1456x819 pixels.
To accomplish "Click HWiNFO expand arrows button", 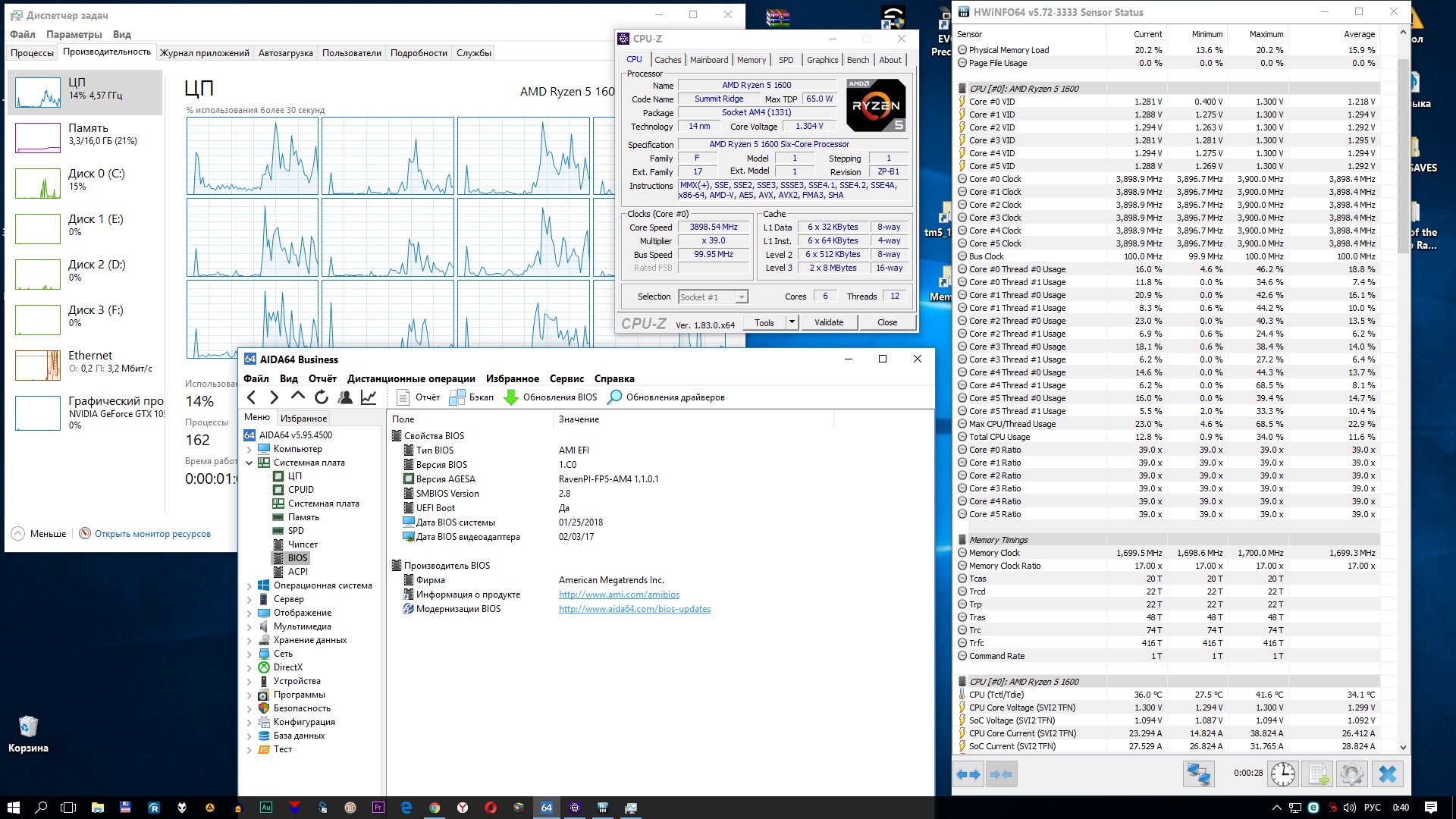I will point(968,773).
